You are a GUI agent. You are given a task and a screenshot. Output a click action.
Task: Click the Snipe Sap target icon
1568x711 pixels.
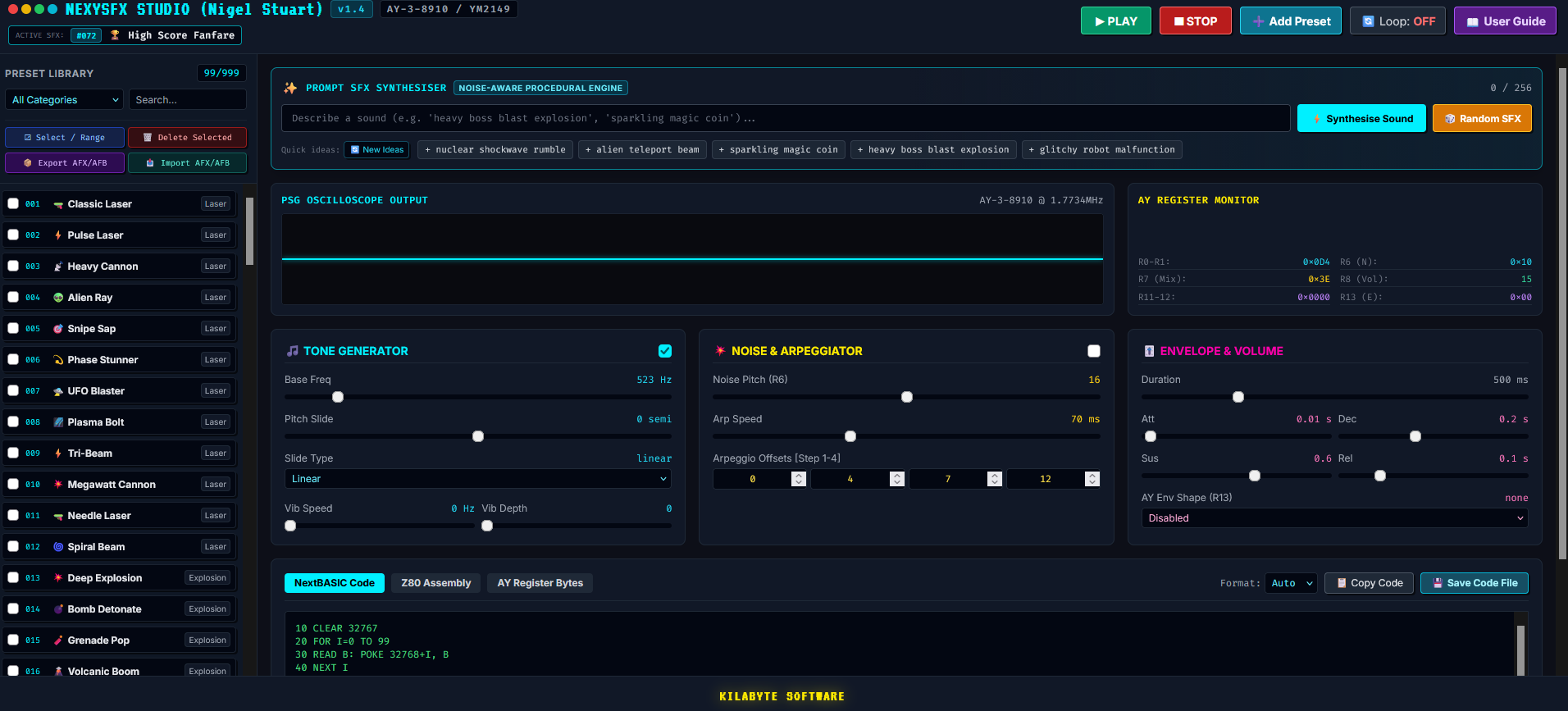click(x=58, y=329)
